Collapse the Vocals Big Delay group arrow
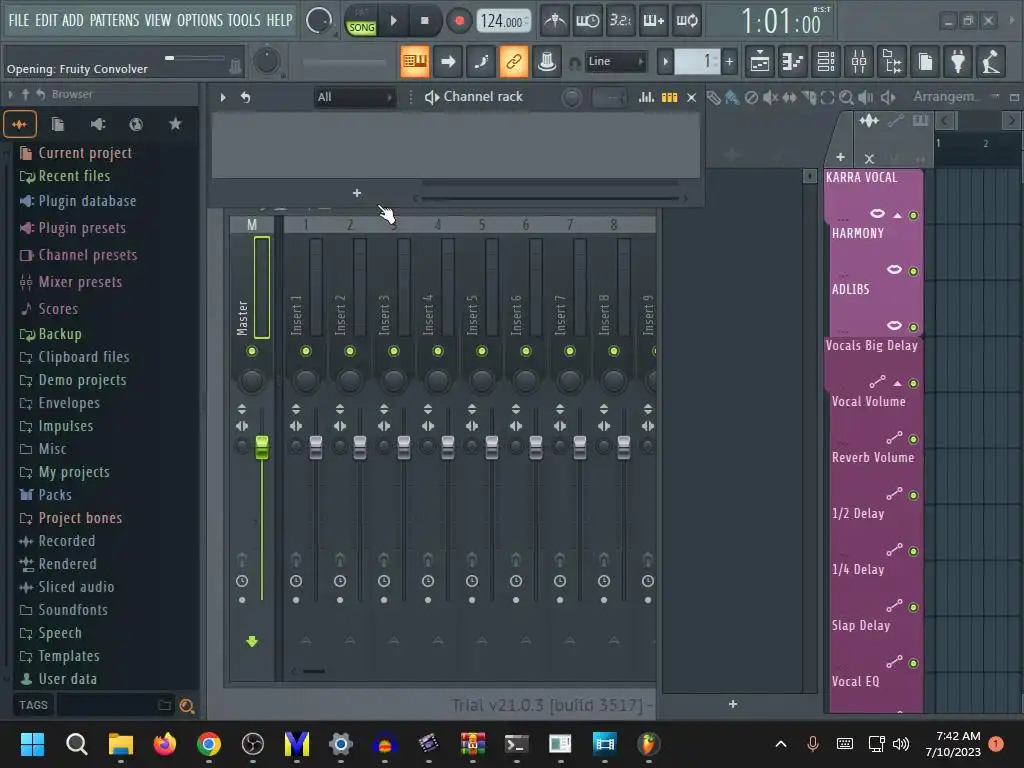 897,383
